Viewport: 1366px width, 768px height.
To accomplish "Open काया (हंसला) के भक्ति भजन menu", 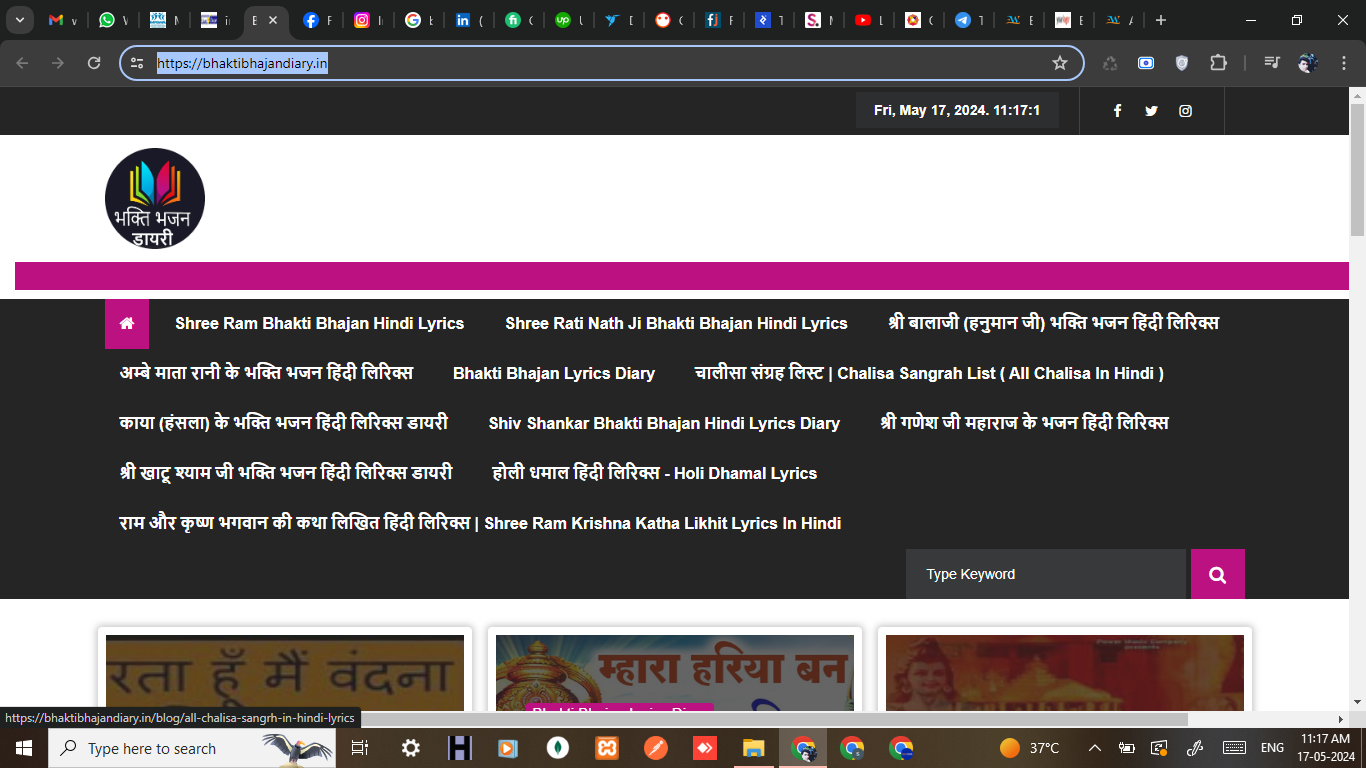I will point(283,423).
